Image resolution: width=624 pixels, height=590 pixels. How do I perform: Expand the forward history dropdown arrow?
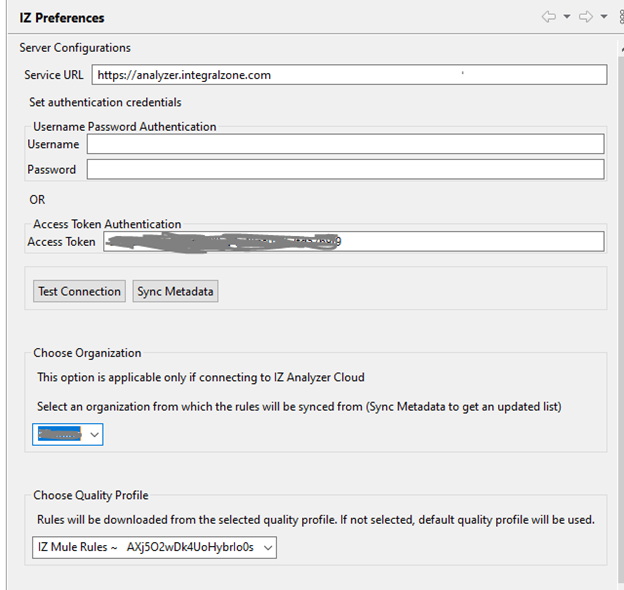603,17
